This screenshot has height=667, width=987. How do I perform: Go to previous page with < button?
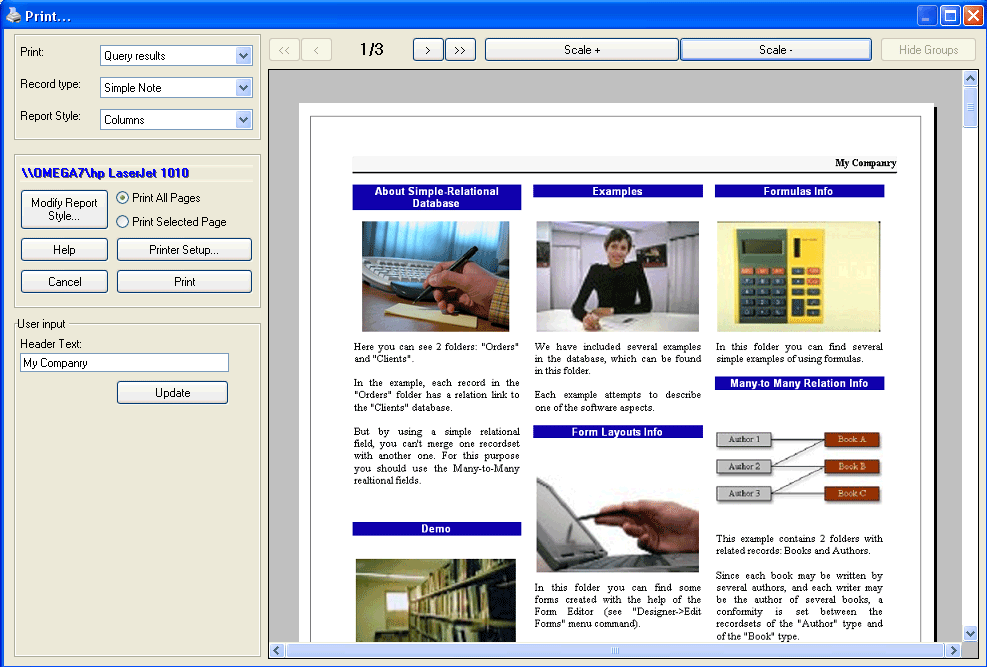316,50
